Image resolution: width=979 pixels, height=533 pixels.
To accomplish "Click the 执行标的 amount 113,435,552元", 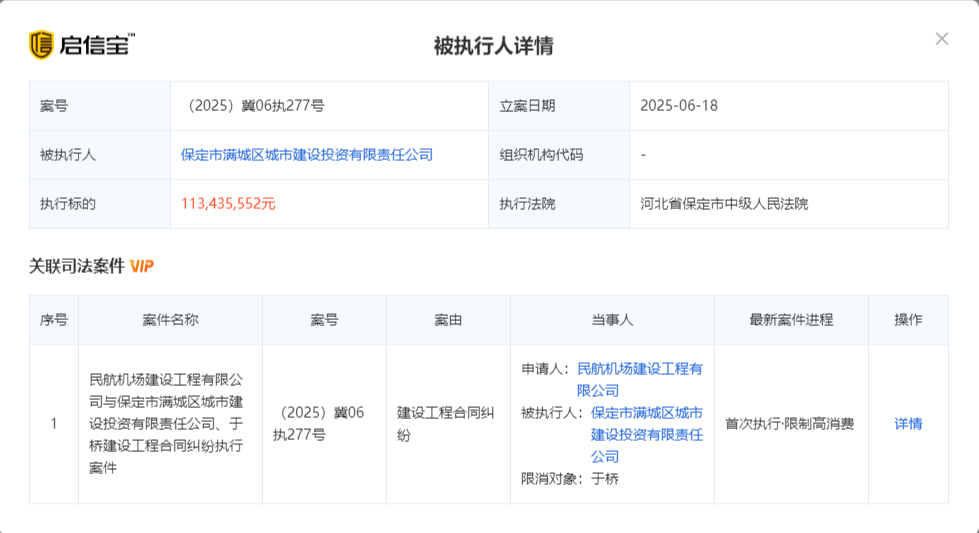I will (x=228, y=204).
